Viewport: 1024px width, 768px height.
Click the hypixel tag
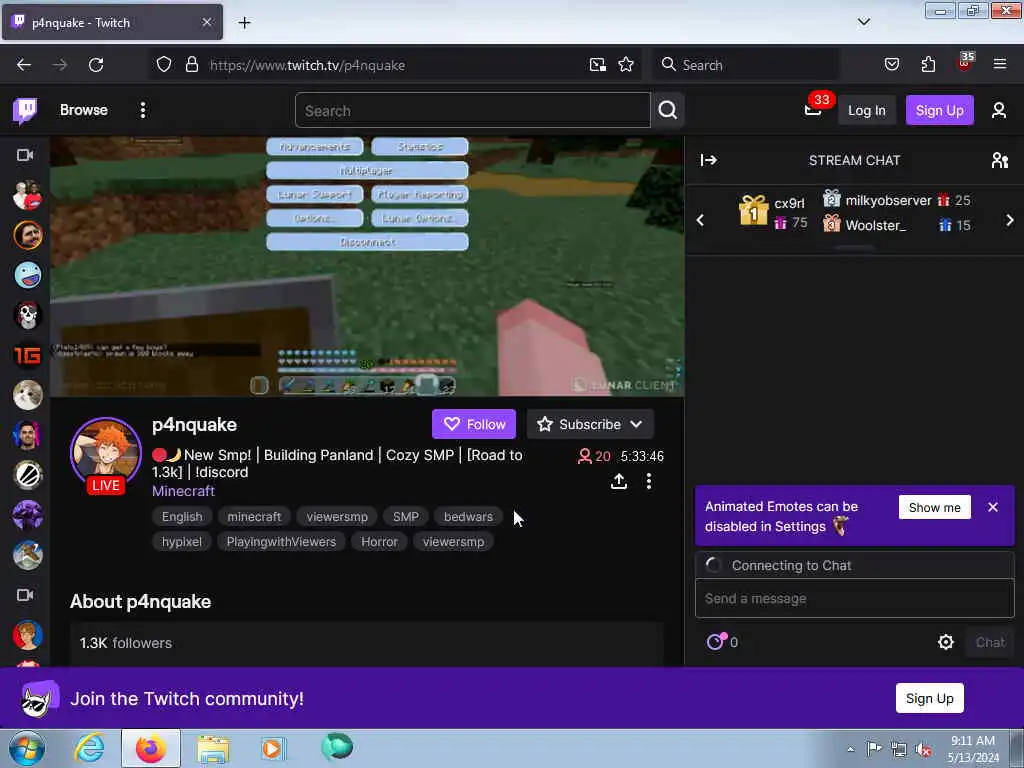(182, 541)
